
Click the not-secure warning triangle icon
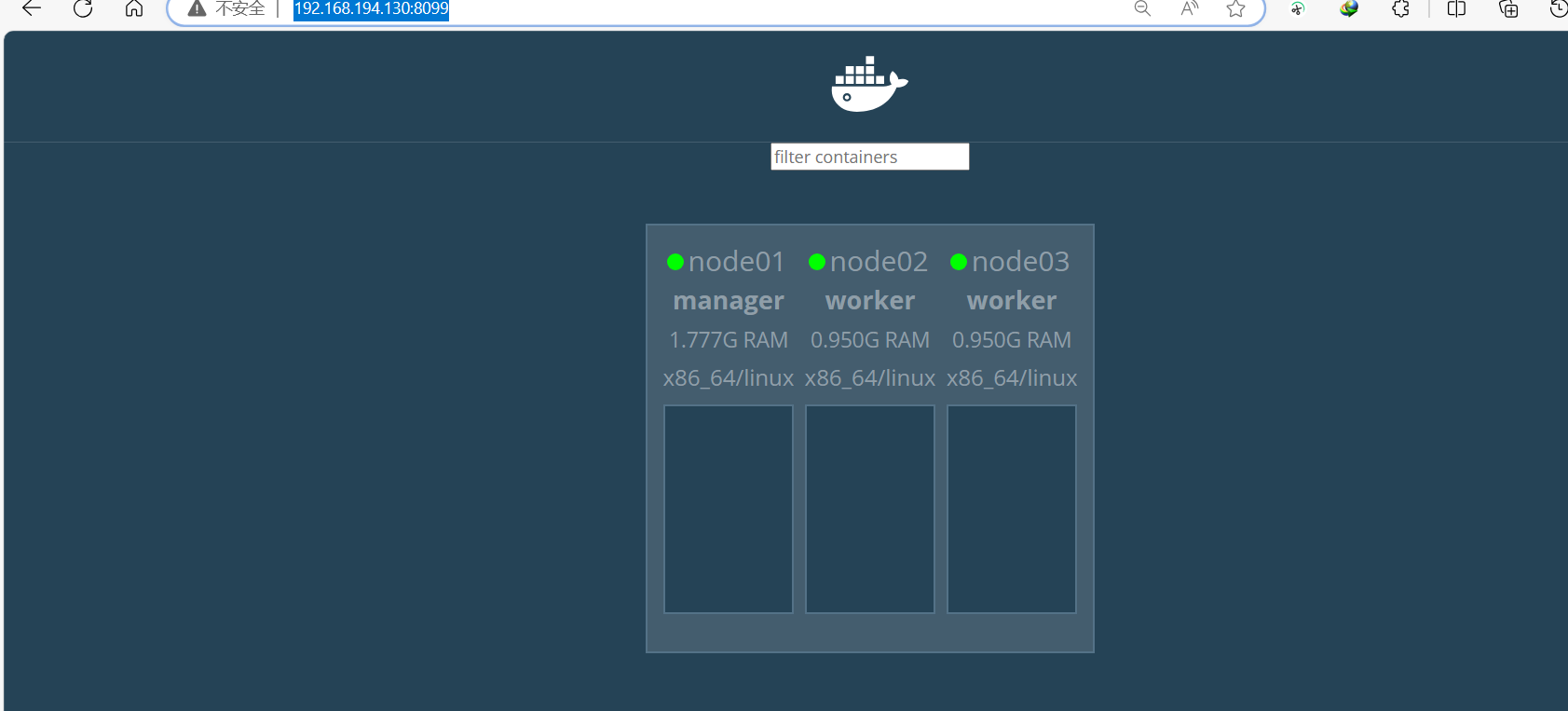(x=197, y=8)
